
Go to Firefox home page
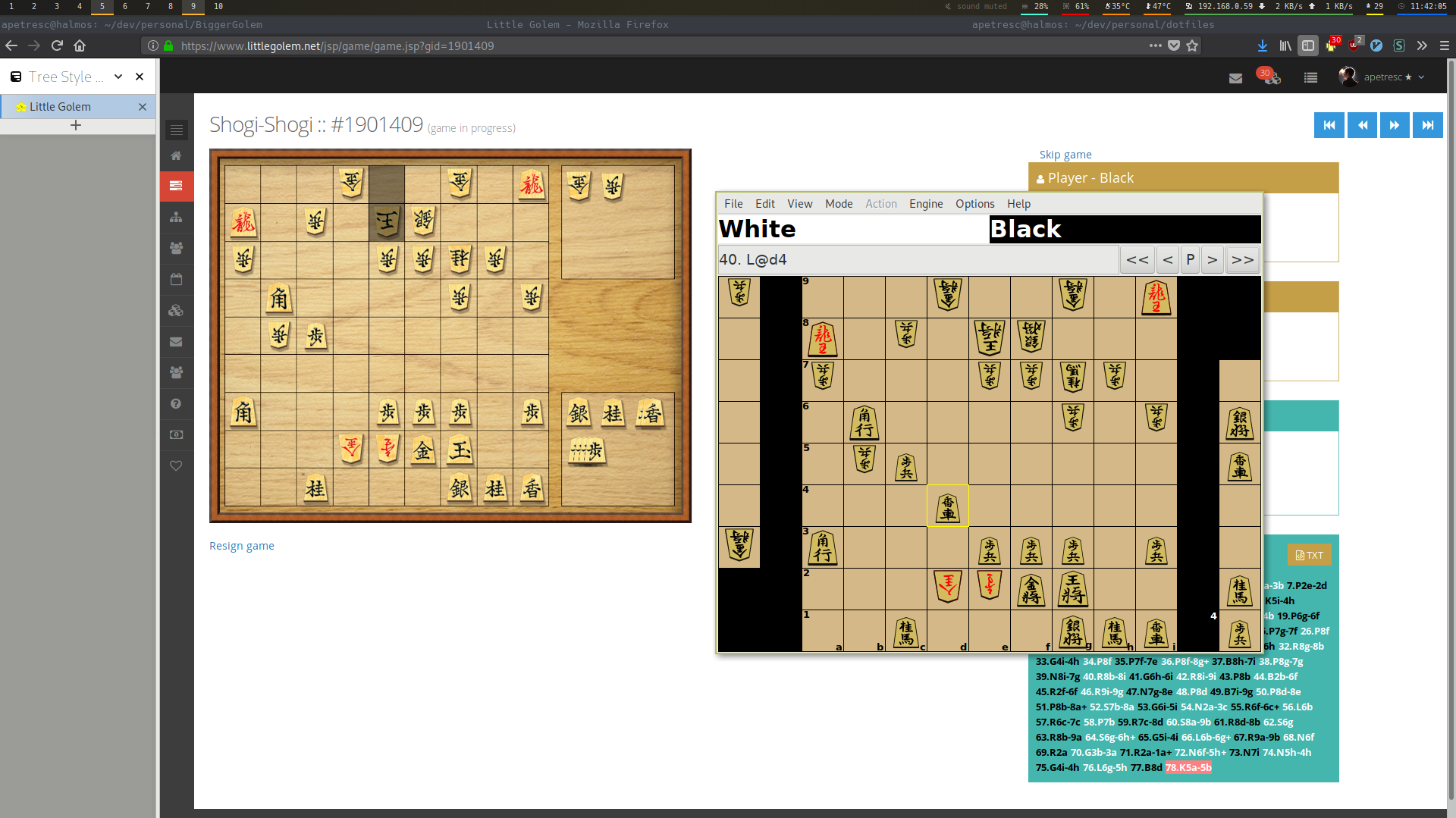[x=80, y=45]
